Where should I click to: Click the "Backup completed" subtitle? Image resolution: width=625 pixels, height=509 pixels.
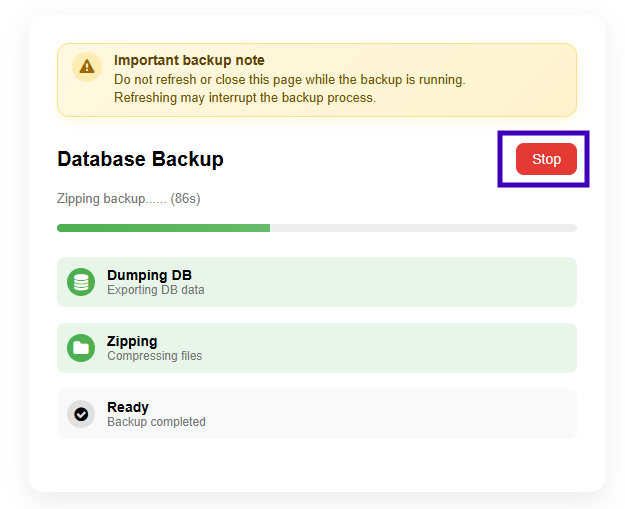coord(156,422)
